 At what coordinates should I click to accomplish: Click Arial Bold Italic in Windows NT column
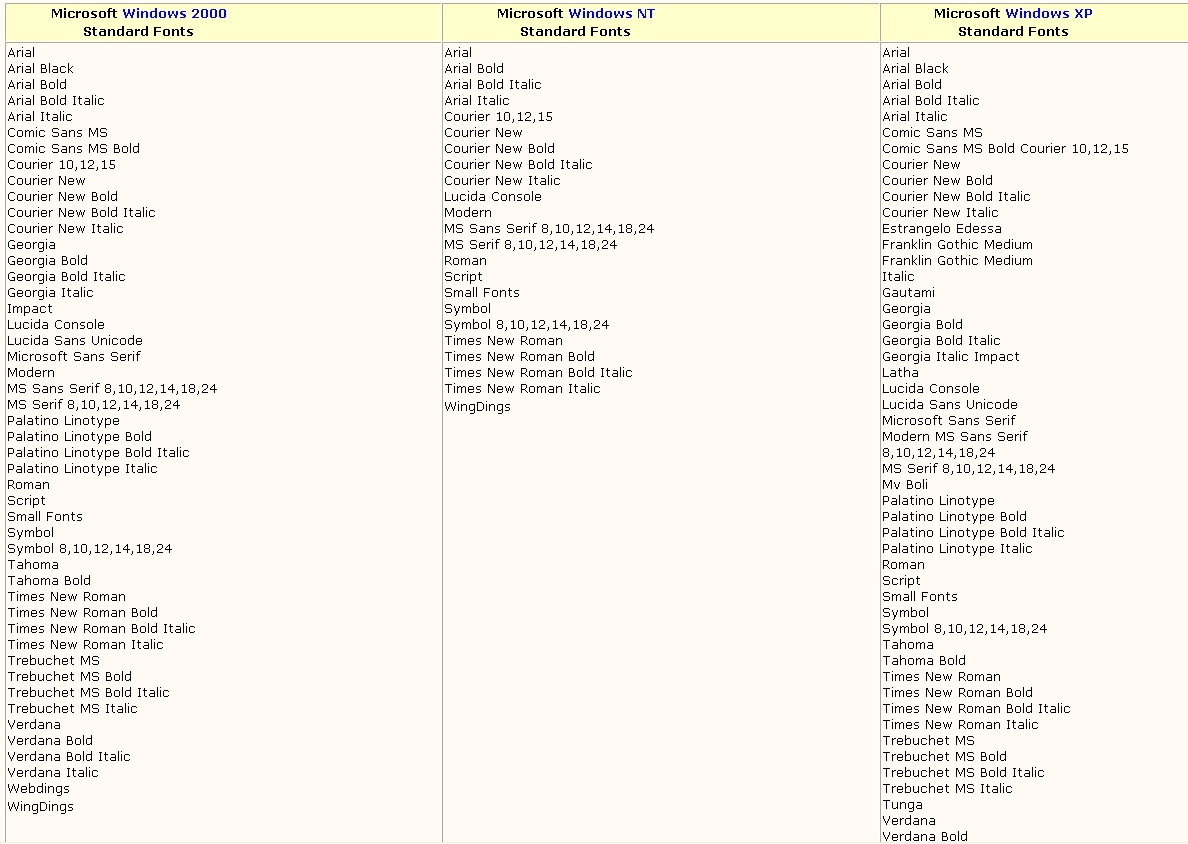[x=492, y=85]
